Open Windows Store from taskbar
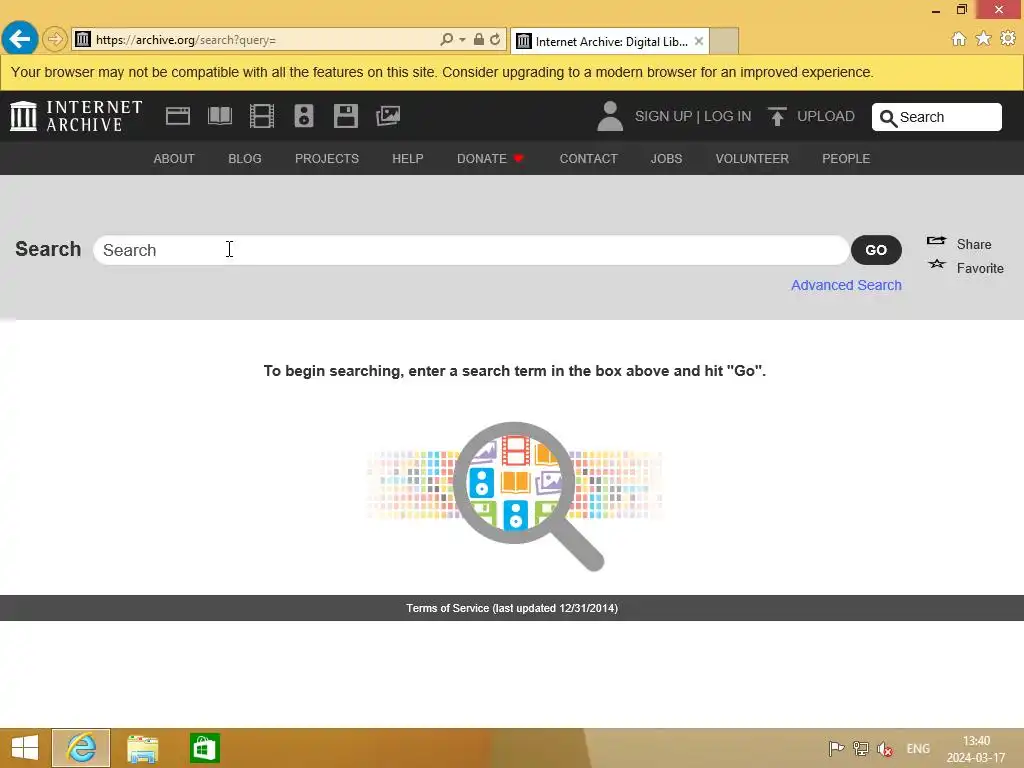The image size is (1024, 768). tap(204, 748)
